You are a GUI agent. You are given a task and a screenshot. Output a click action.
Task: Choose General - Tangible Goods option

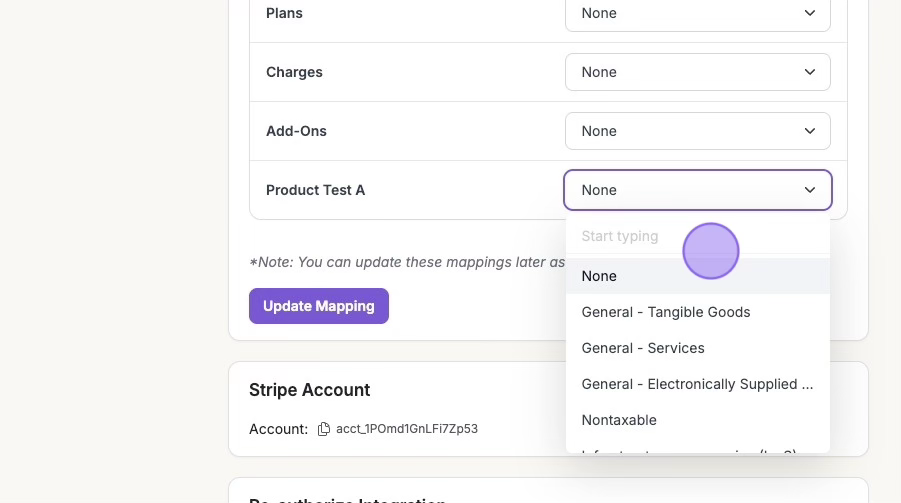[665, 312]
